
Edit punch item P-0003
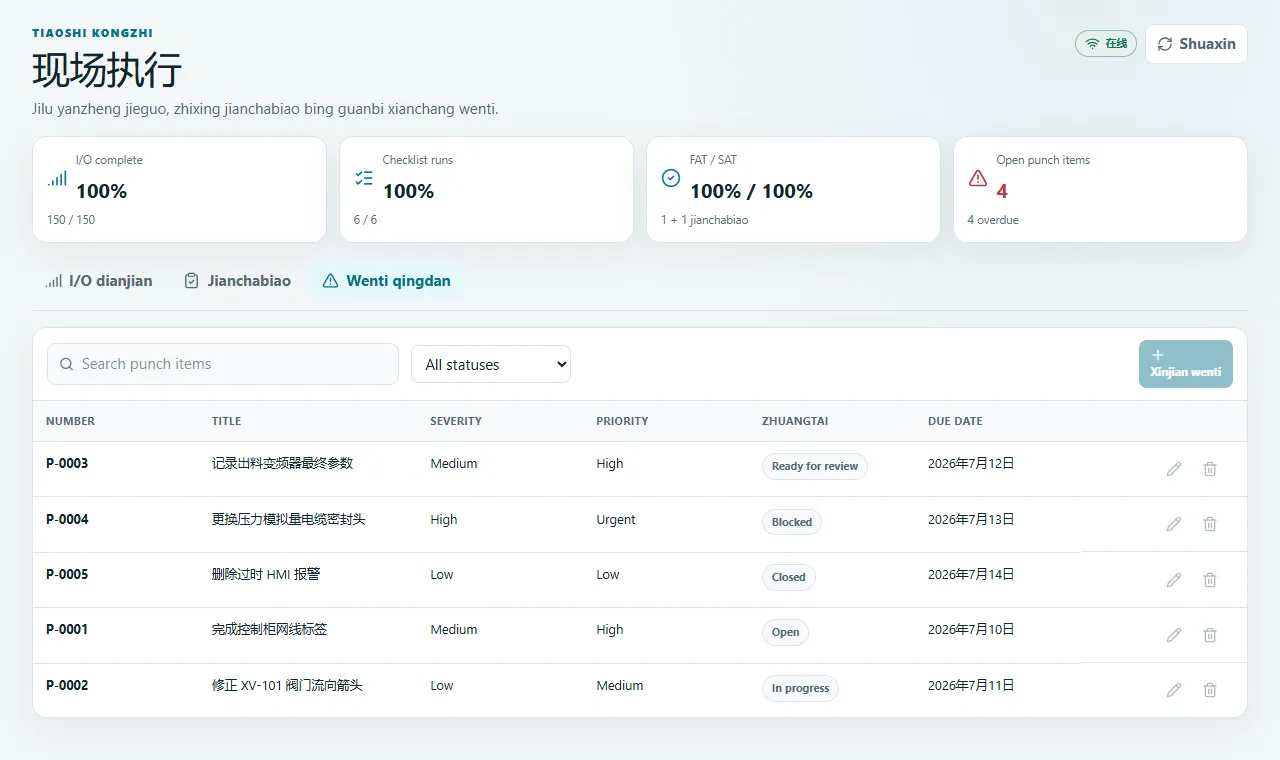1174,469
